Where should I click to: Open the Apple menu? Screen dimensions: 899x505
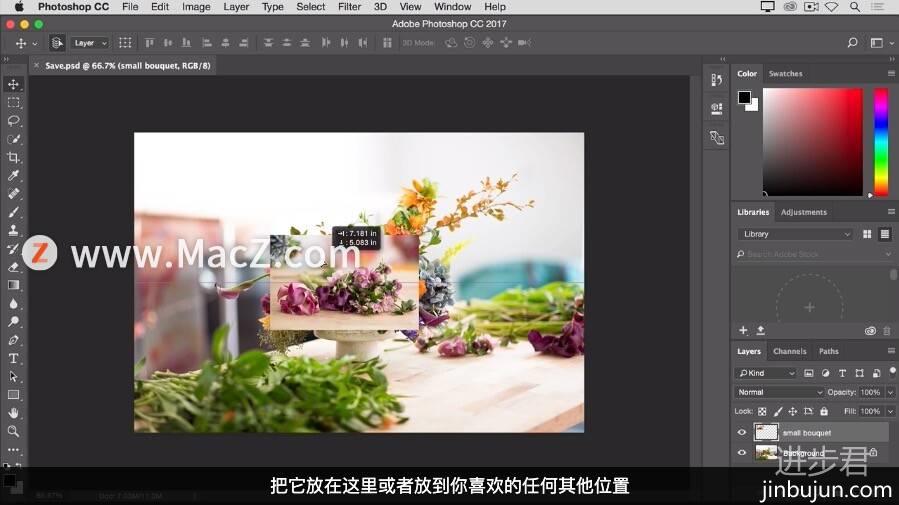(19, 7)
